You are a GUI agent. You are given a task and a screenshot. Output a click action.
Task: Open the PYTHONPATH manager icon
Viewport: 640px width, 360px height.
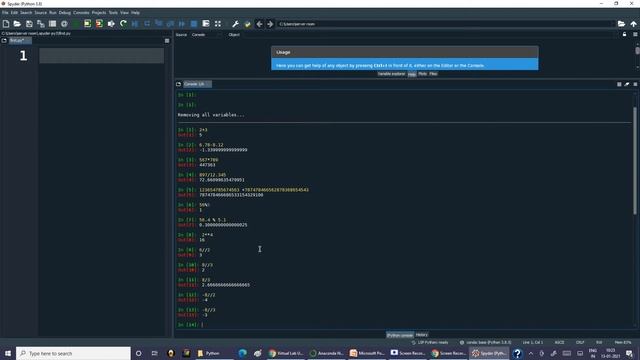[x=247, y=24]
